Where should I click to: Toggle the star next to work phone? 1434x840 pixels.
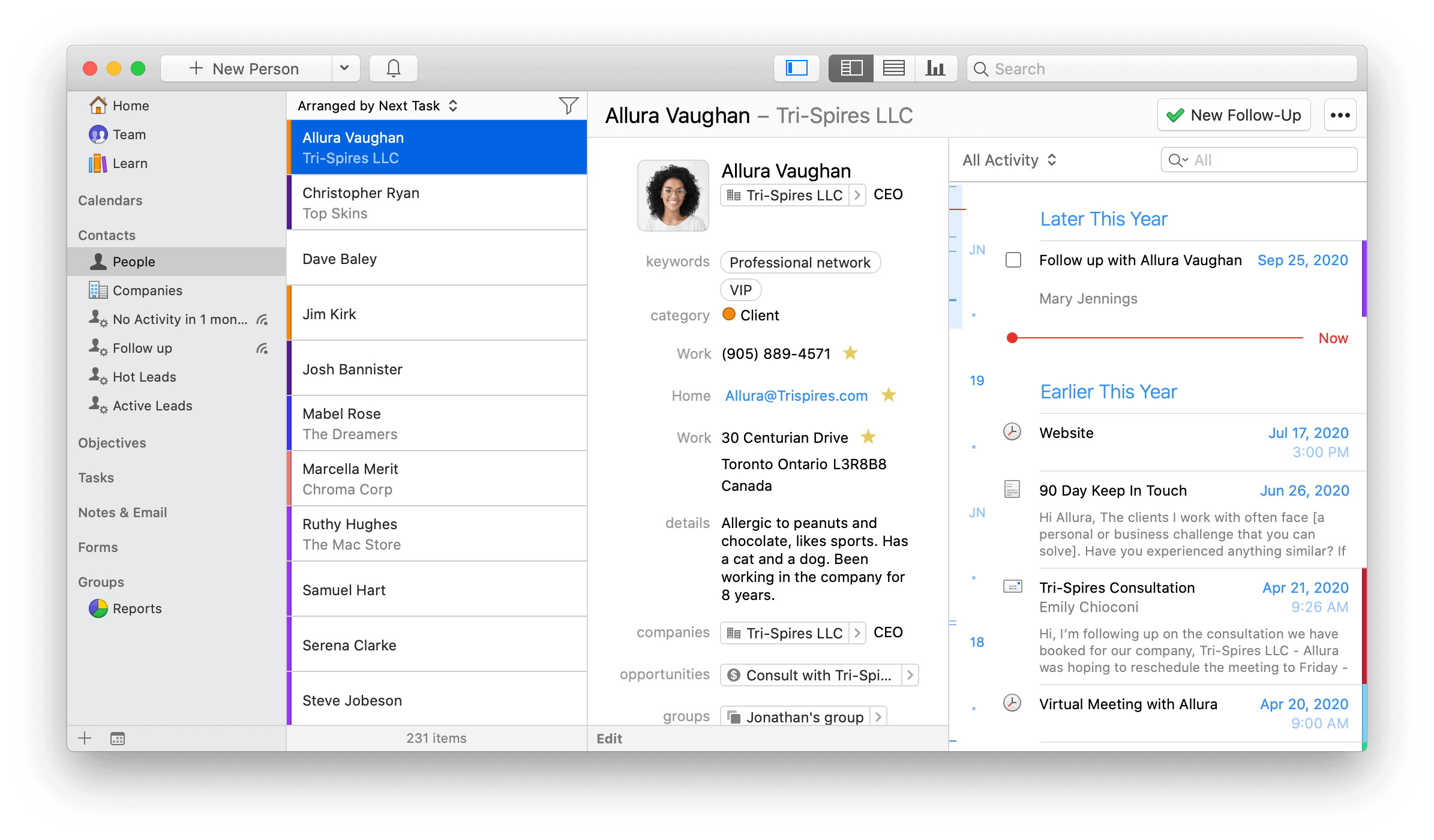click(850, 353)
